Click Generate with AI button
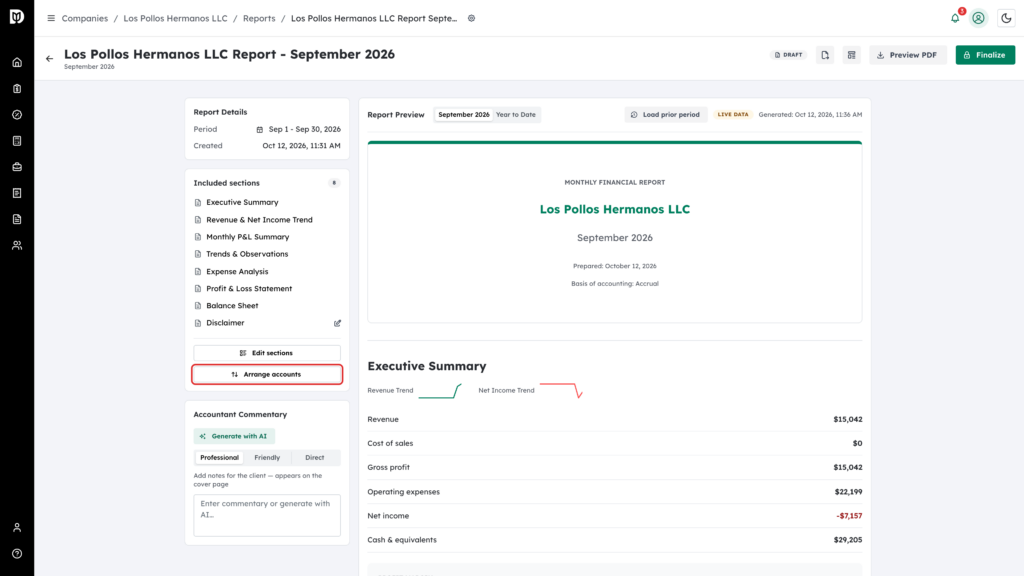The image size is (1024, 576). [x=234, y=436]
